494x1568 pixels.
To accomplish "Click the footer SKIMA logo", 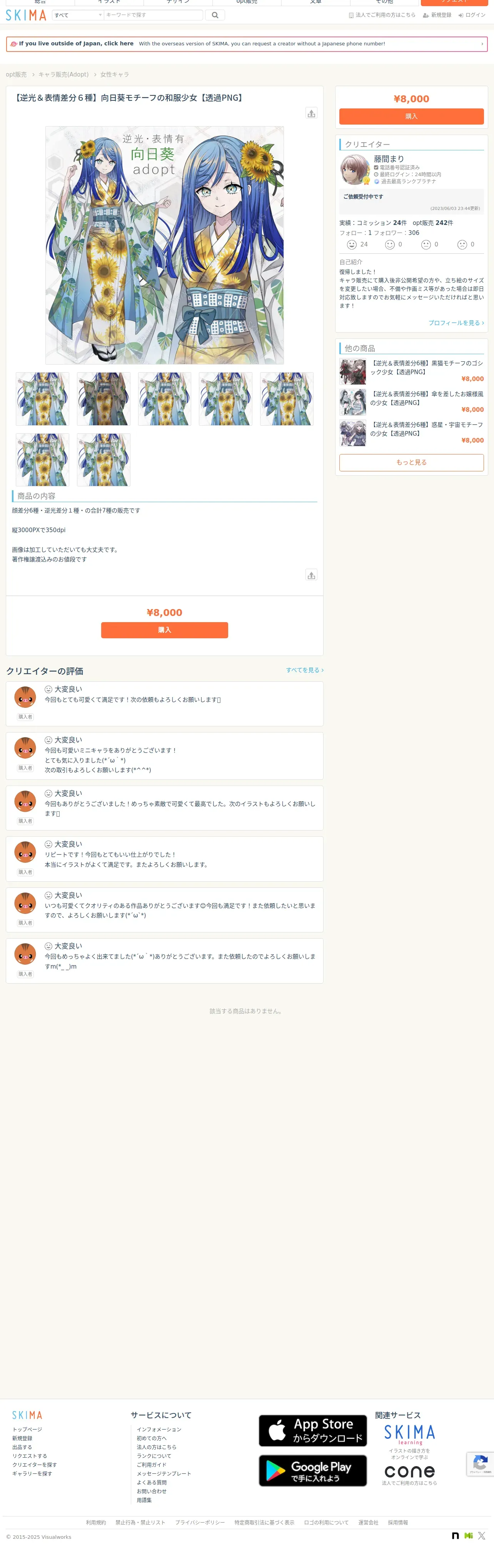I will point(27,1415).
